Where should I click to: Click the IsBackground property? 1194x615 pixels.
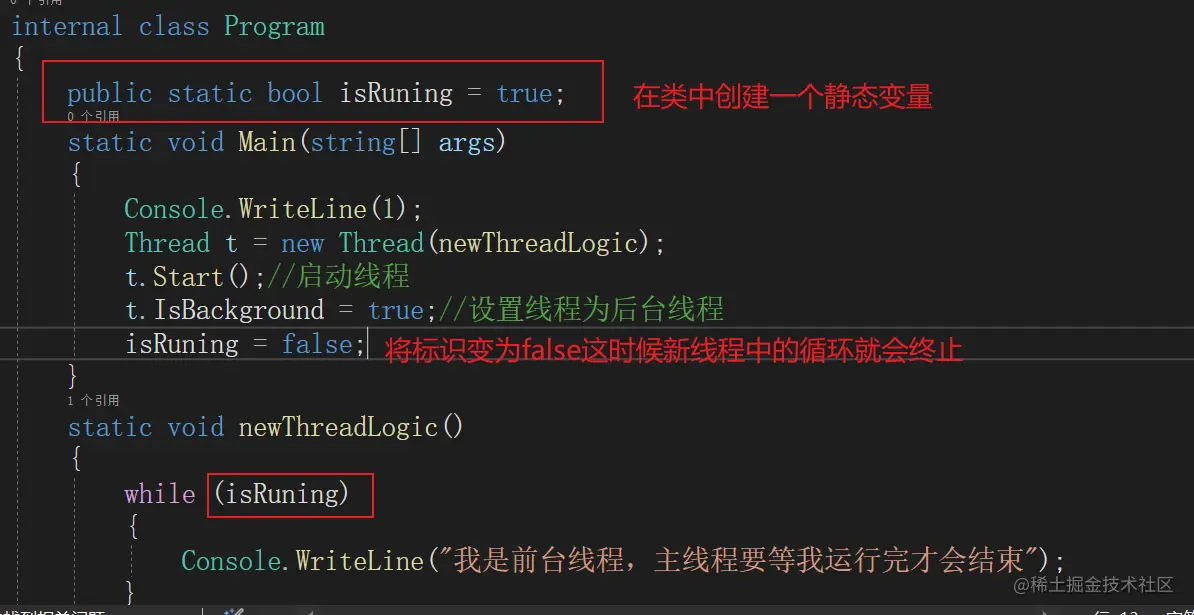[239, 311]
